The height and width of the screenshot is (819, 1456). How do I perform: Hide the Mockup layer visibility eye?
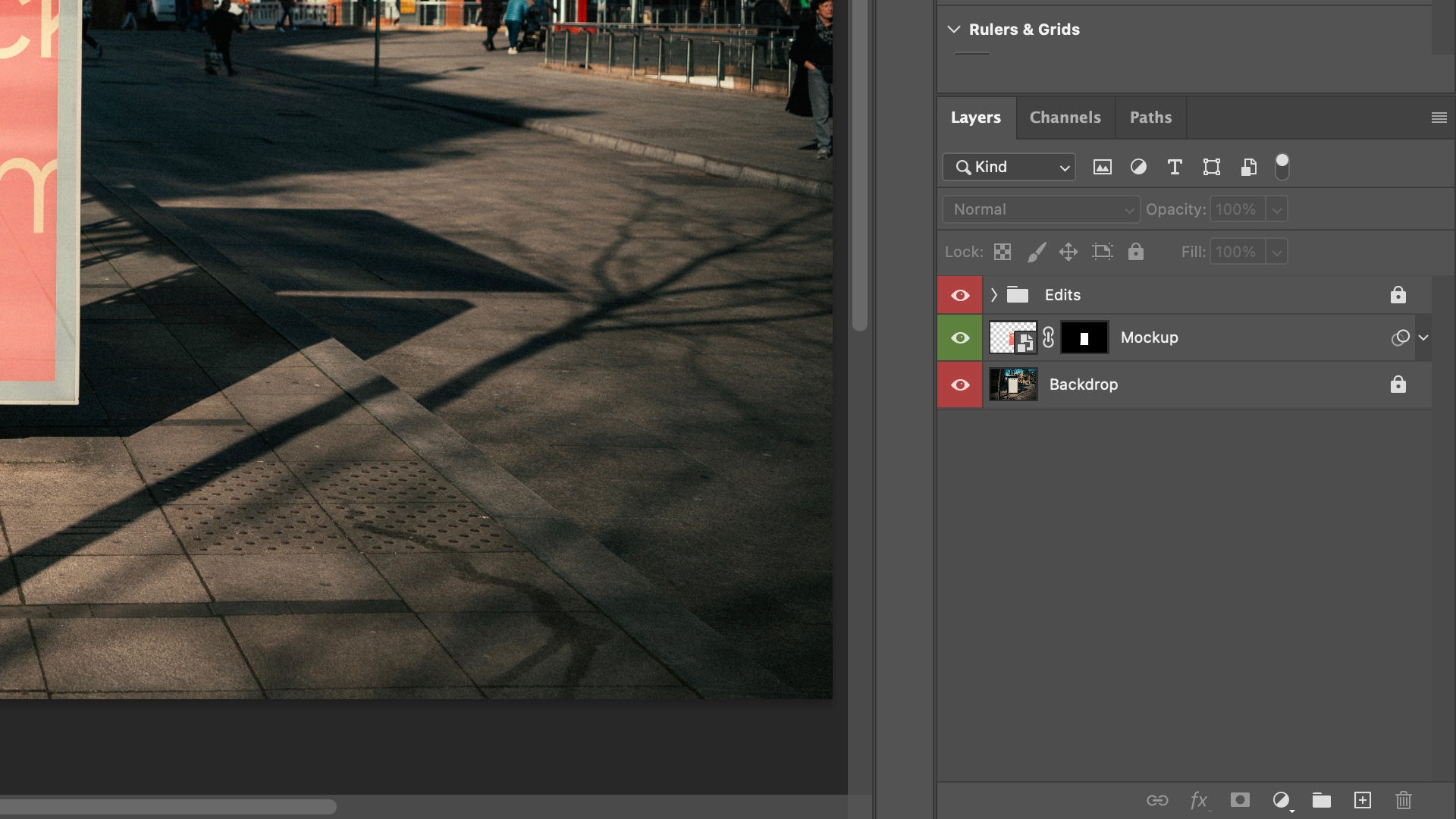pyautogui.click(x=960, y=337)
